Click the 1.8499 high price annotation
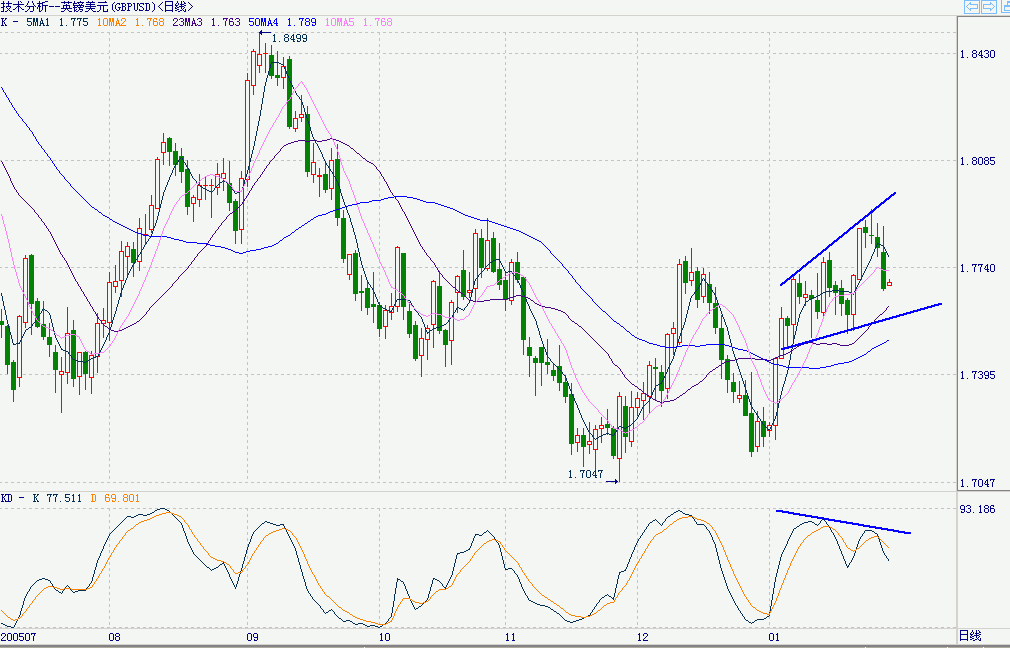The width and height of the screenshot is (1010, 648). click(289, 38)
